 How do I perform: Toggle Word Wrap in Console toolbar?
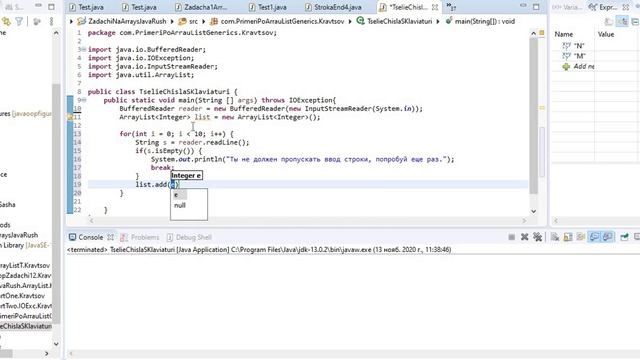[581, 237]
